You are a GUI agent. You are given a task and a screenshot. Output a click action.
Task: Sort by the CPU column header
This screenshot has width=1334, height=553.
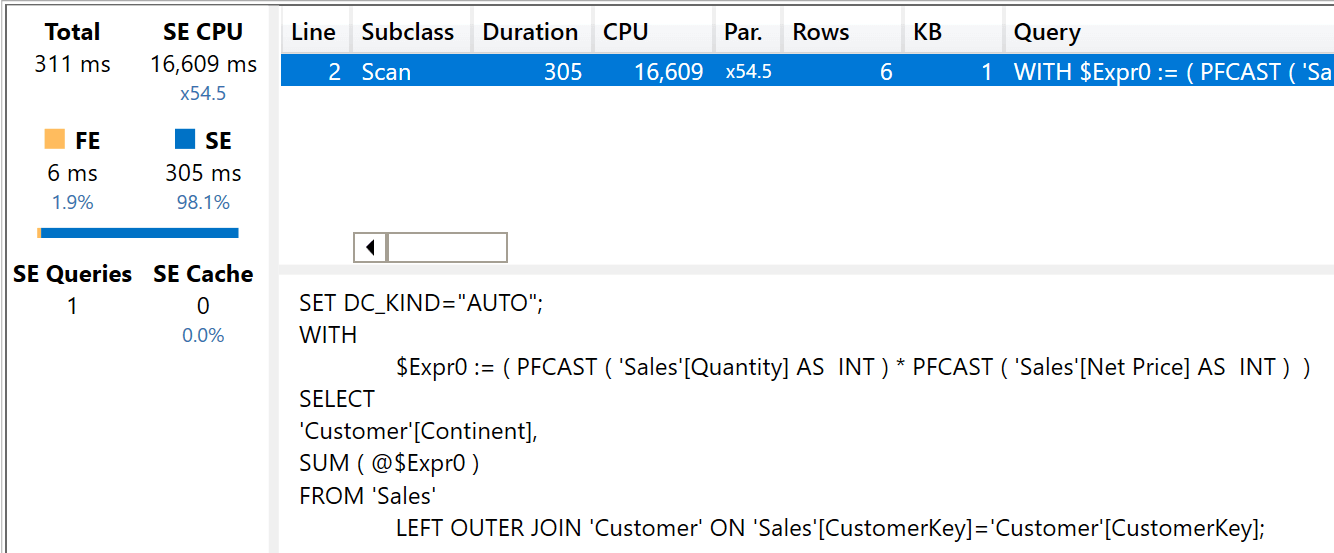click(x=653, y=32)
